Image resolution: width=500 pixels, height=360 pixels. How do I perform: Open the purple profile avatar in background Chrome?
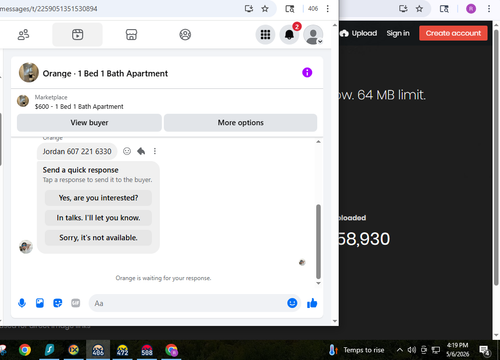click(x=471, y=9)
